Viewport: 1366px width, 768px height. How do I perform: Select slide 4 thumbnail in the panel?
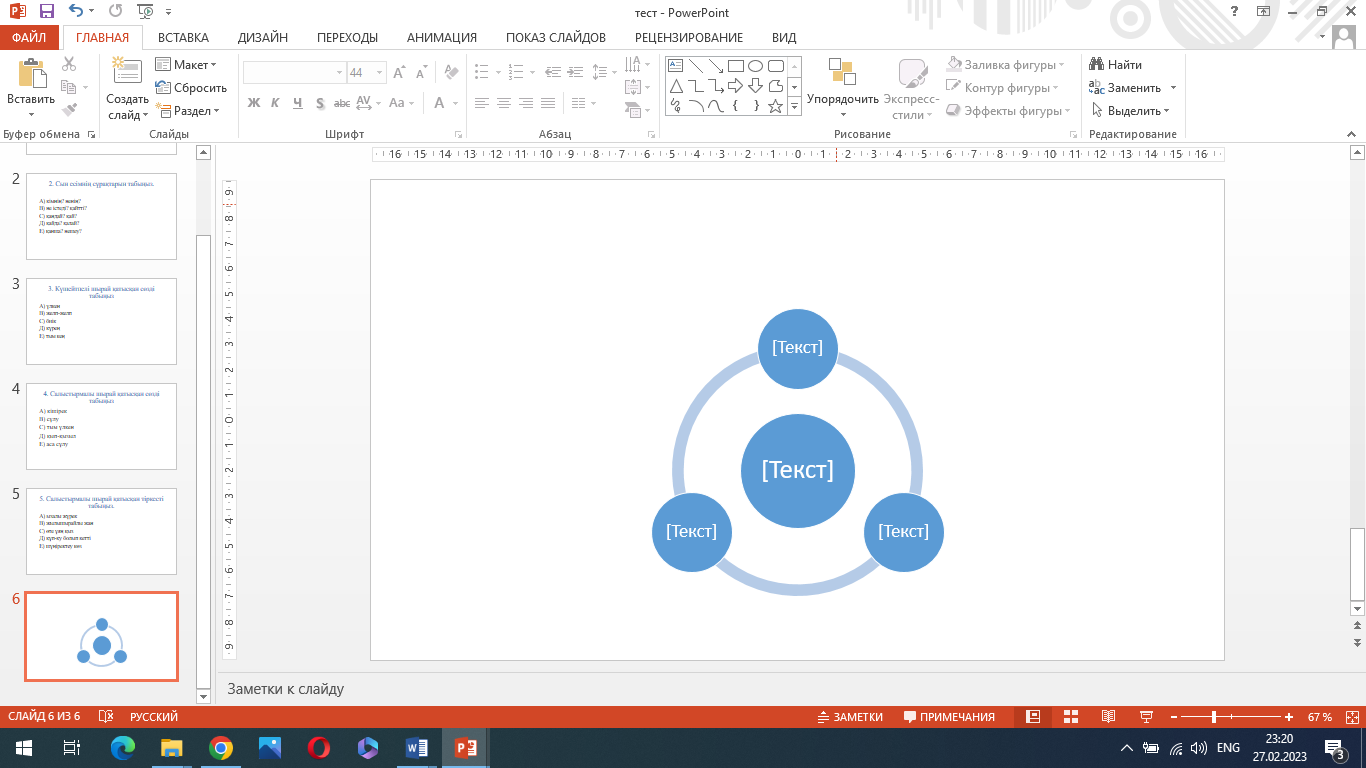point(101,426)
